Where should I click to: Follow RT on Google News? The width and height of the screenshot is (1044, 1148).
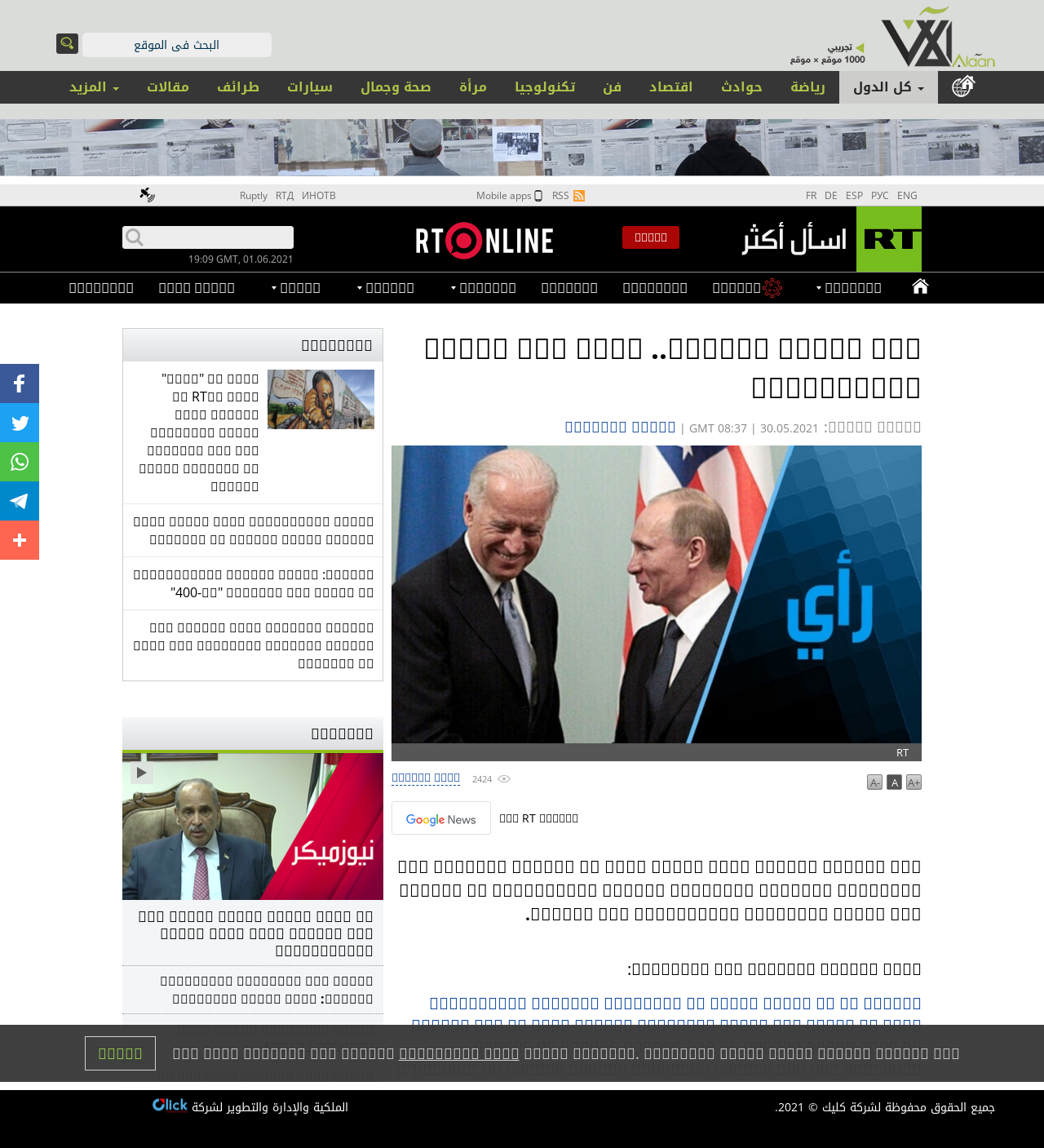click(441, 818)
